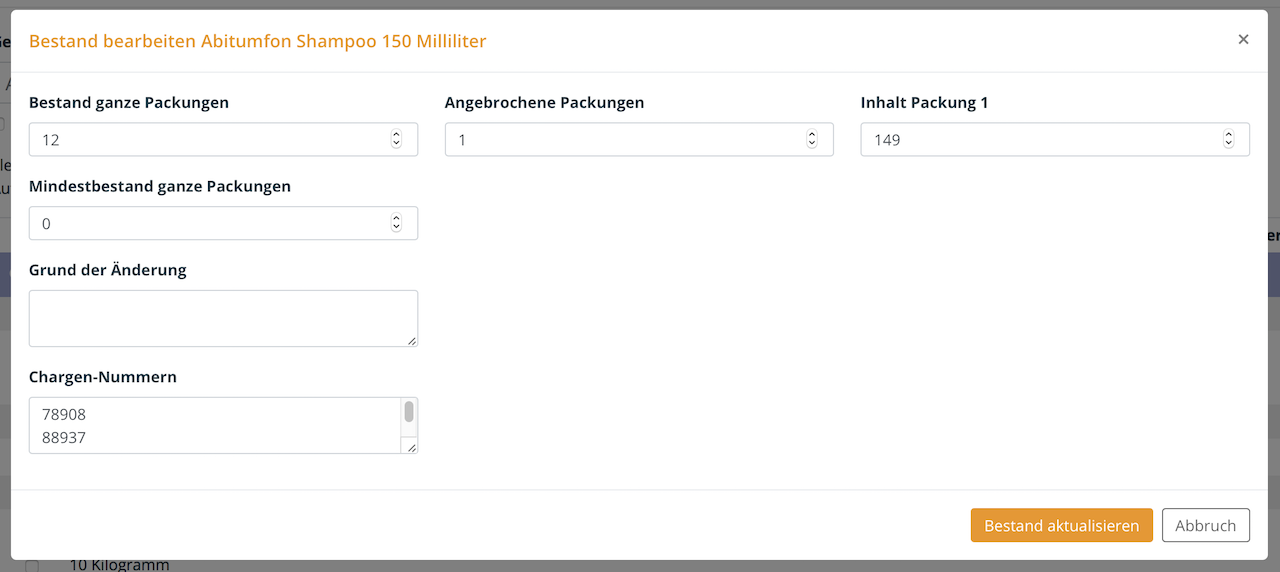Use the Angebrochene Packungen stepper arrows
1280x572 pixels.
(812, 140)
